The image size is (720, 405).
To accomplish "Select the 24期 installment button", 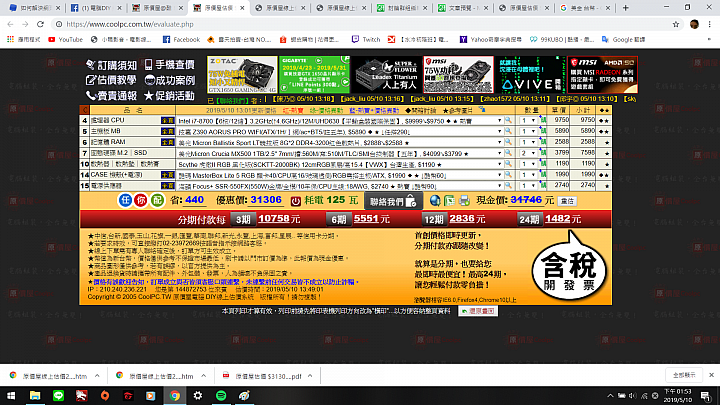I will (x=529, y=219).
